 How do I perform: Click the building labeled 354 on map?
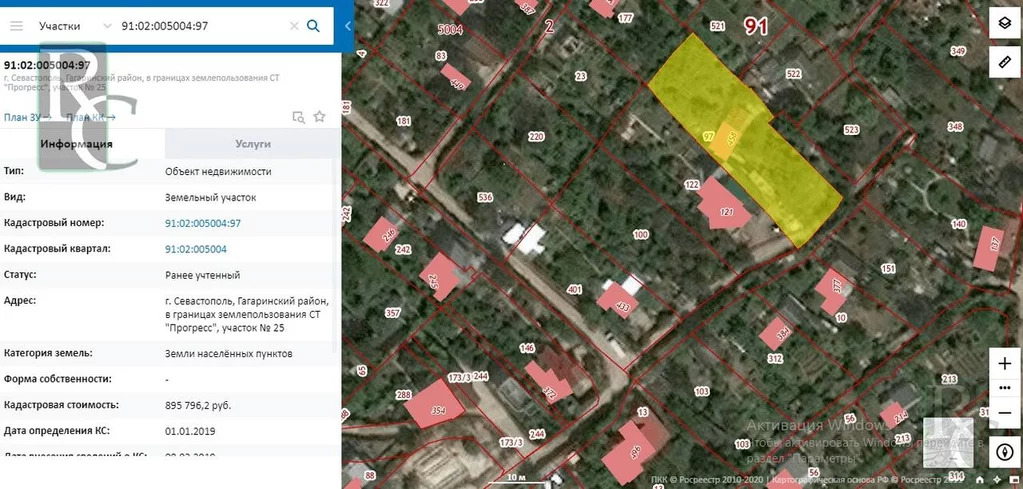click(x=435, y=404)
